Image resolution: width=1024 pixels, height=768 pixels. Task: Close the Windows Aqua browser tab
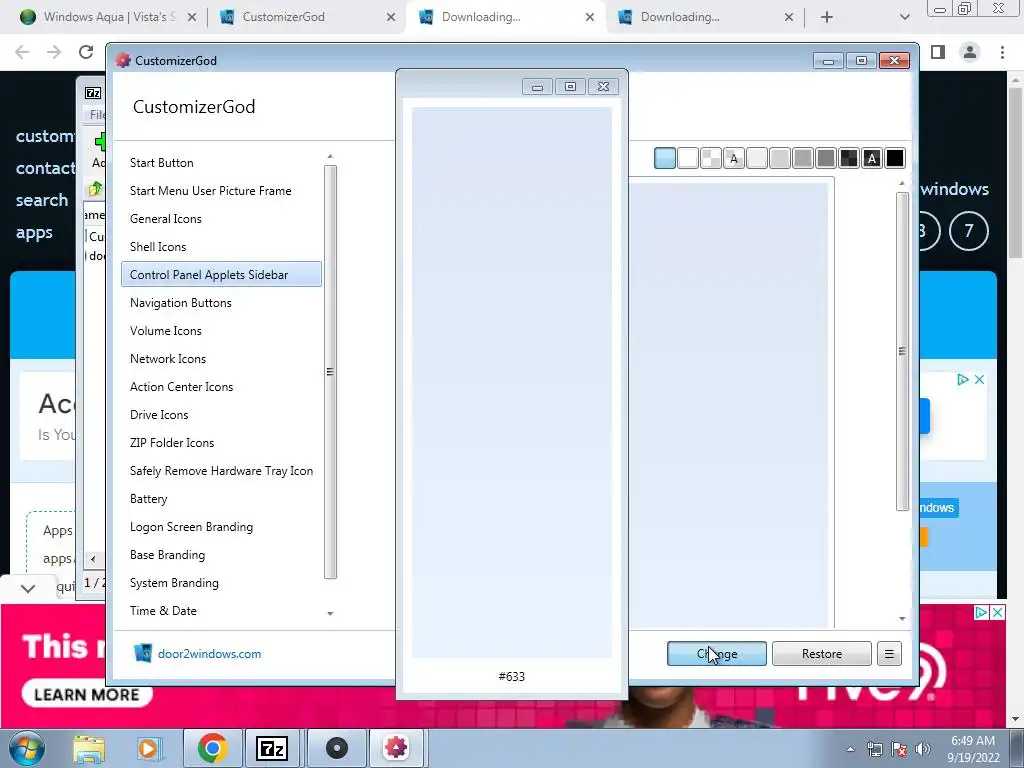tap(191, 17)
